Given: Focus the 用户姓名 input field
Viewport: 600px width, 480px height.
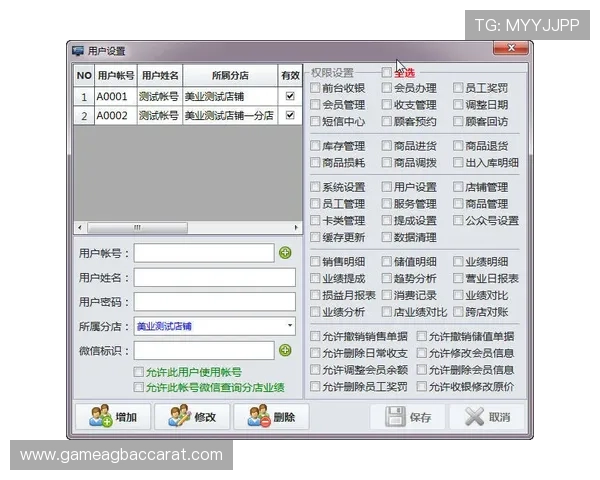Looking at the screenshot, I should [215, 278].
